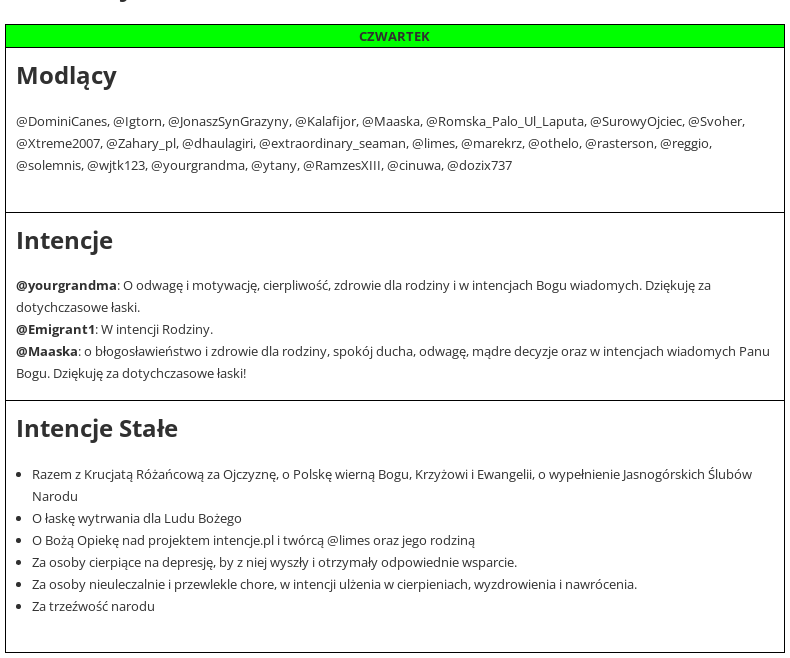Open the @JonaszSynGrazyny profile mention
This screenshot has height=658, width=790.
tap(228, 121)
